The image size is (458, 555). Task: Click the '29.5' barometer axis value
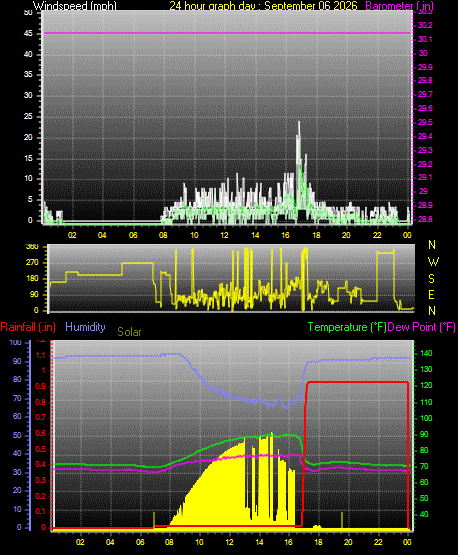coord(425,122)
